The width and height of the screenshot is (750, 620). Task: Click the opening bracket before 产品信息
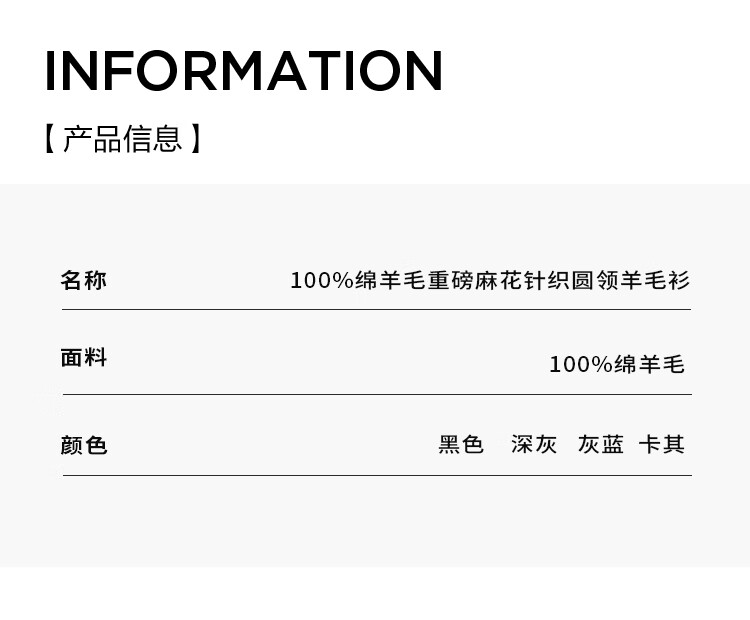[x=49, y=138]
